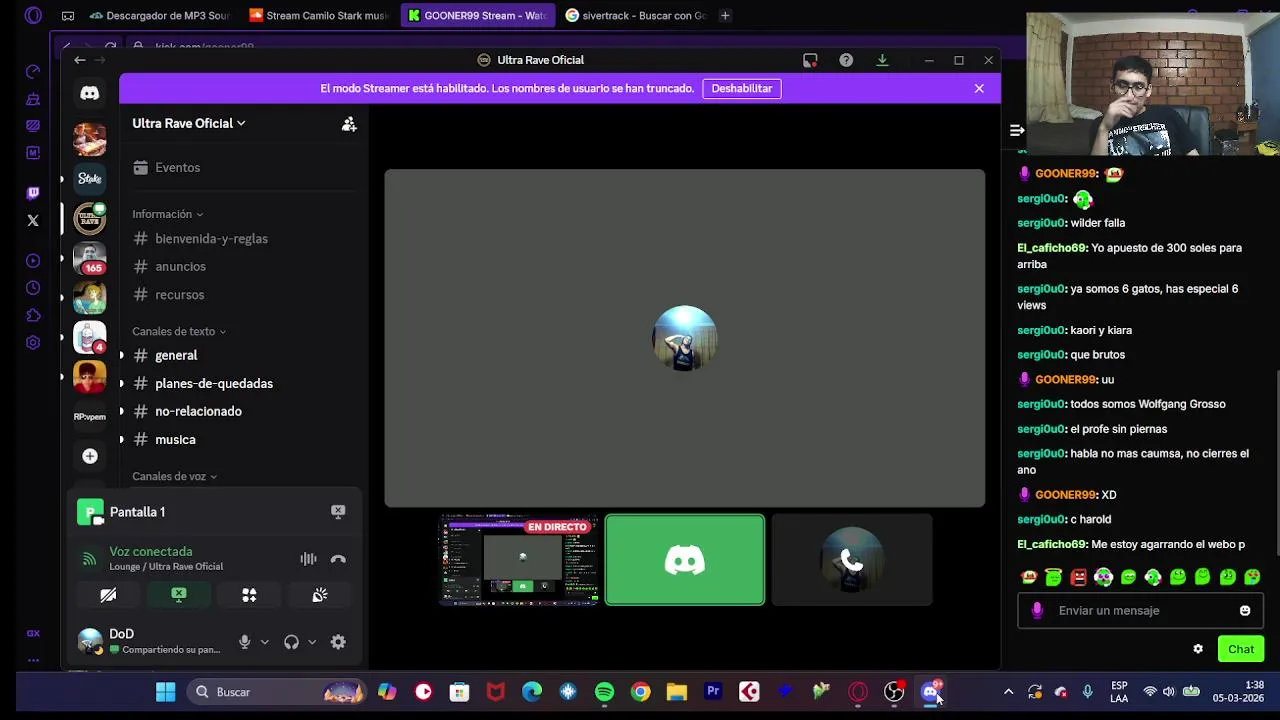Show hidden system tray icons
This screenshot has width=1280, height=720.
pyautogui.click(x=1008, y=692)
